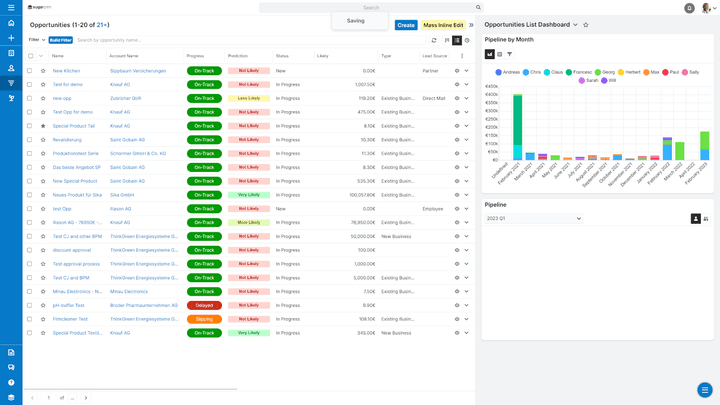Favorite the Opportunities List Dashboard star
This screenshot has height=405, width=720.
(x=586, y=24)
